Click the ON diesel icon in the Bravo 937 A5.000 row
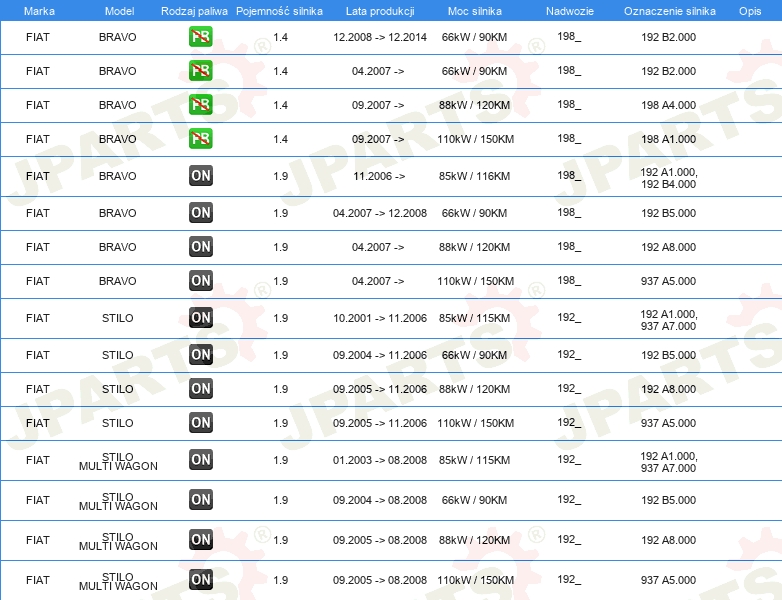 [x=200, y=280]
